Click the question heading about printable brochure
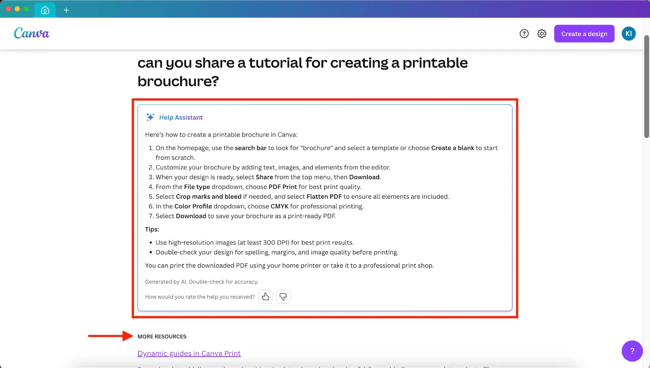This screenshot has height=368, width=650. (x=303, y=72)
